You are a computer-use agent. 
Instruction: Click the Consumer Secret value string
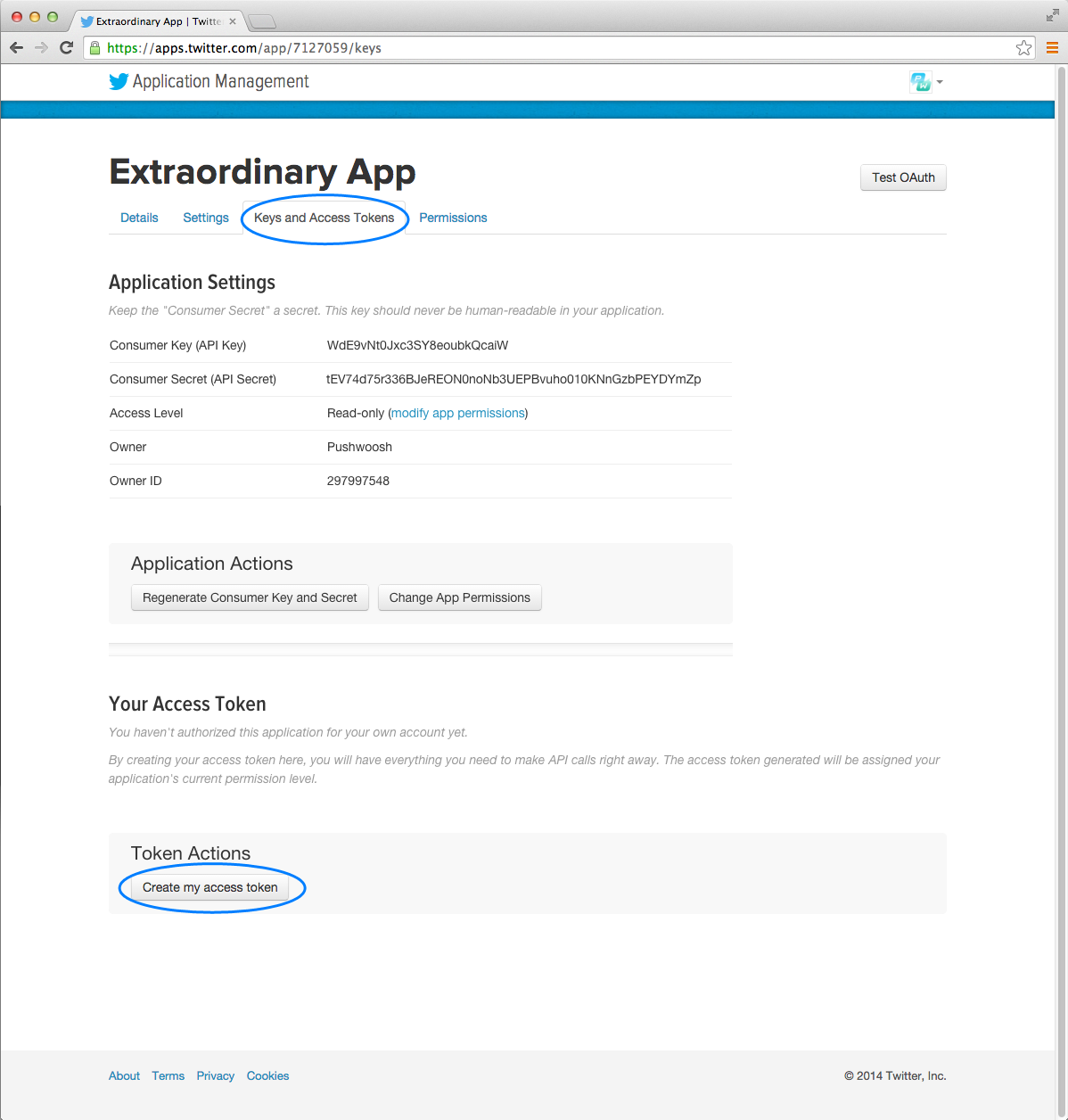click(513, 379)
